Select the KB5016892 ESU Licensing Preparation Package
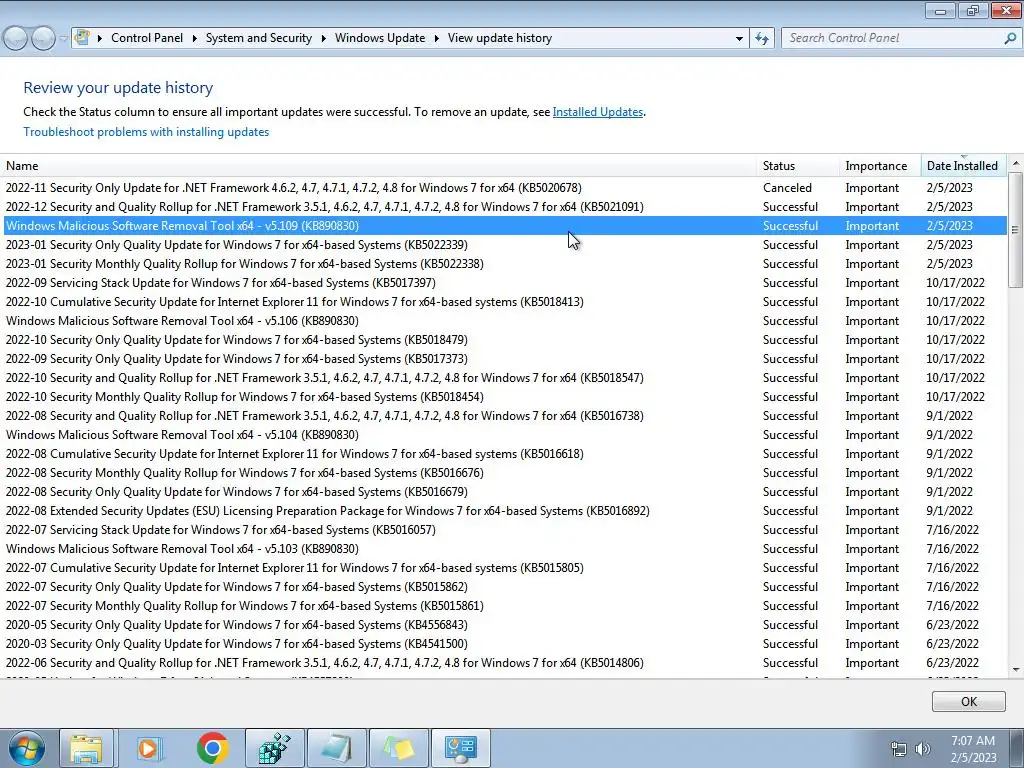The image size is (1024, 768). [x=504, y=511]
